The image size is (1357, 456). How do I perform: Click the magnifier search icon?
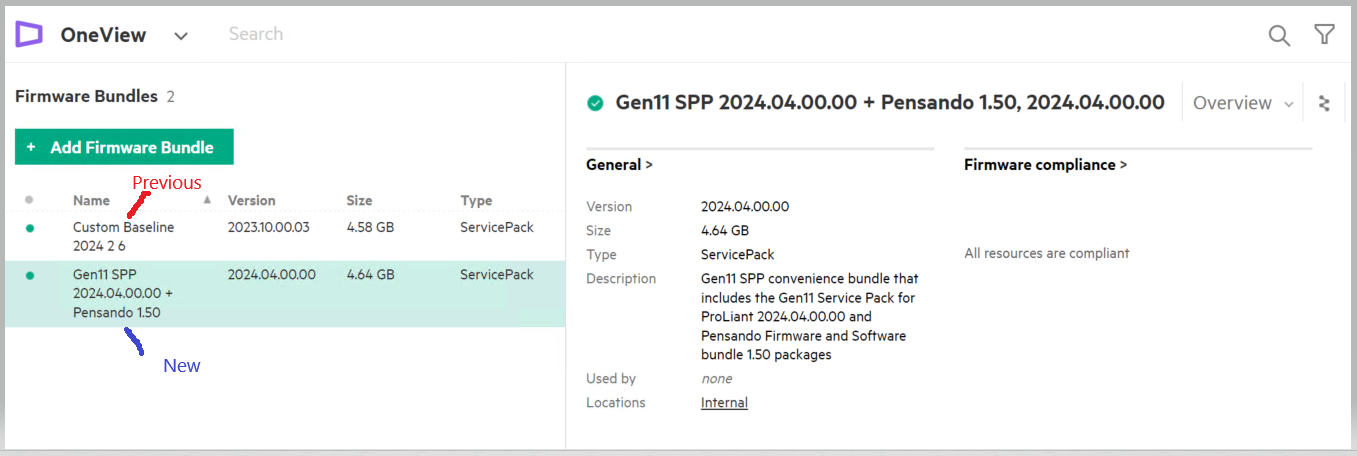tap(1279, 35)
